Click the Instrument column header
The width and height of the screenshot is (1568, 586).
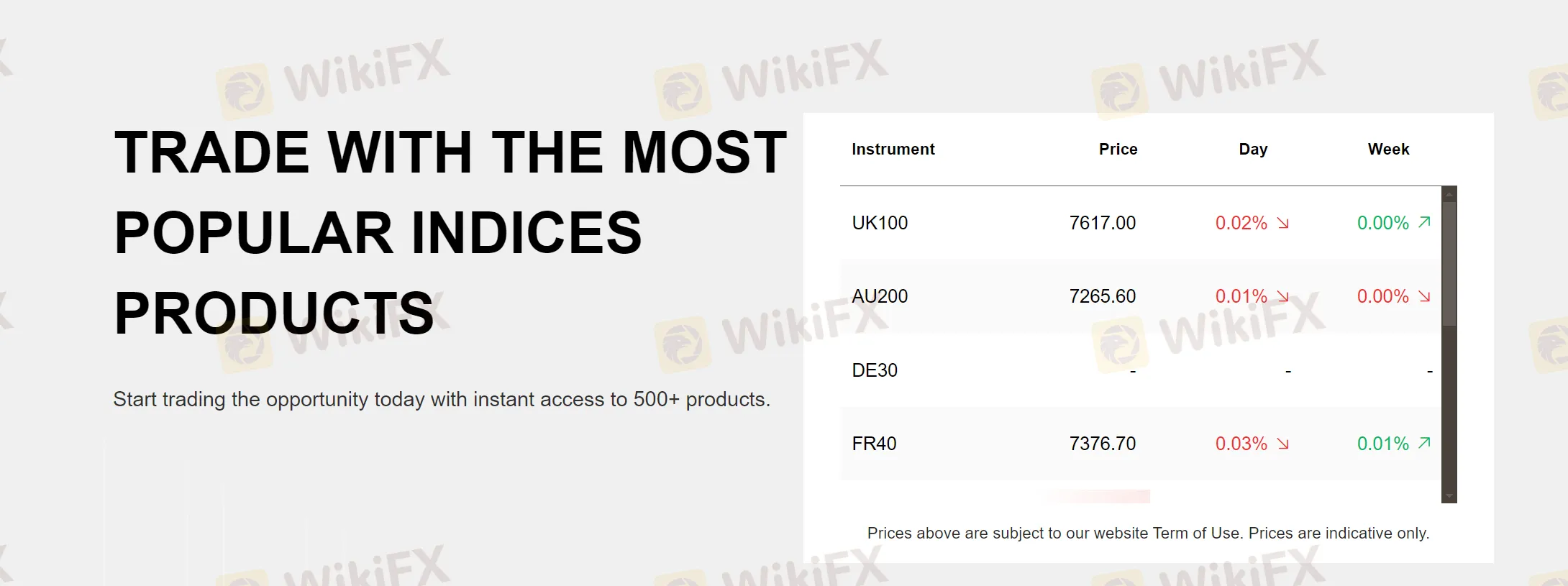(x=893, y=150)
